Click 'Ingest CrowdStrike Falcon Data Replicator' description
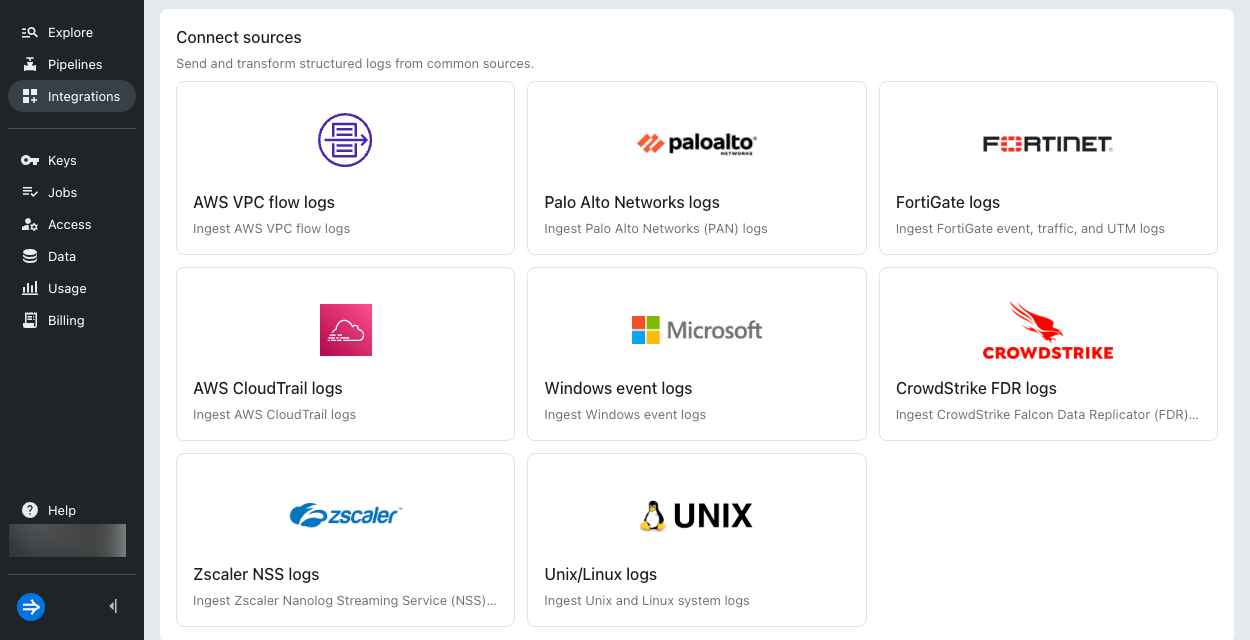1250x640 pixels. 1047,414
